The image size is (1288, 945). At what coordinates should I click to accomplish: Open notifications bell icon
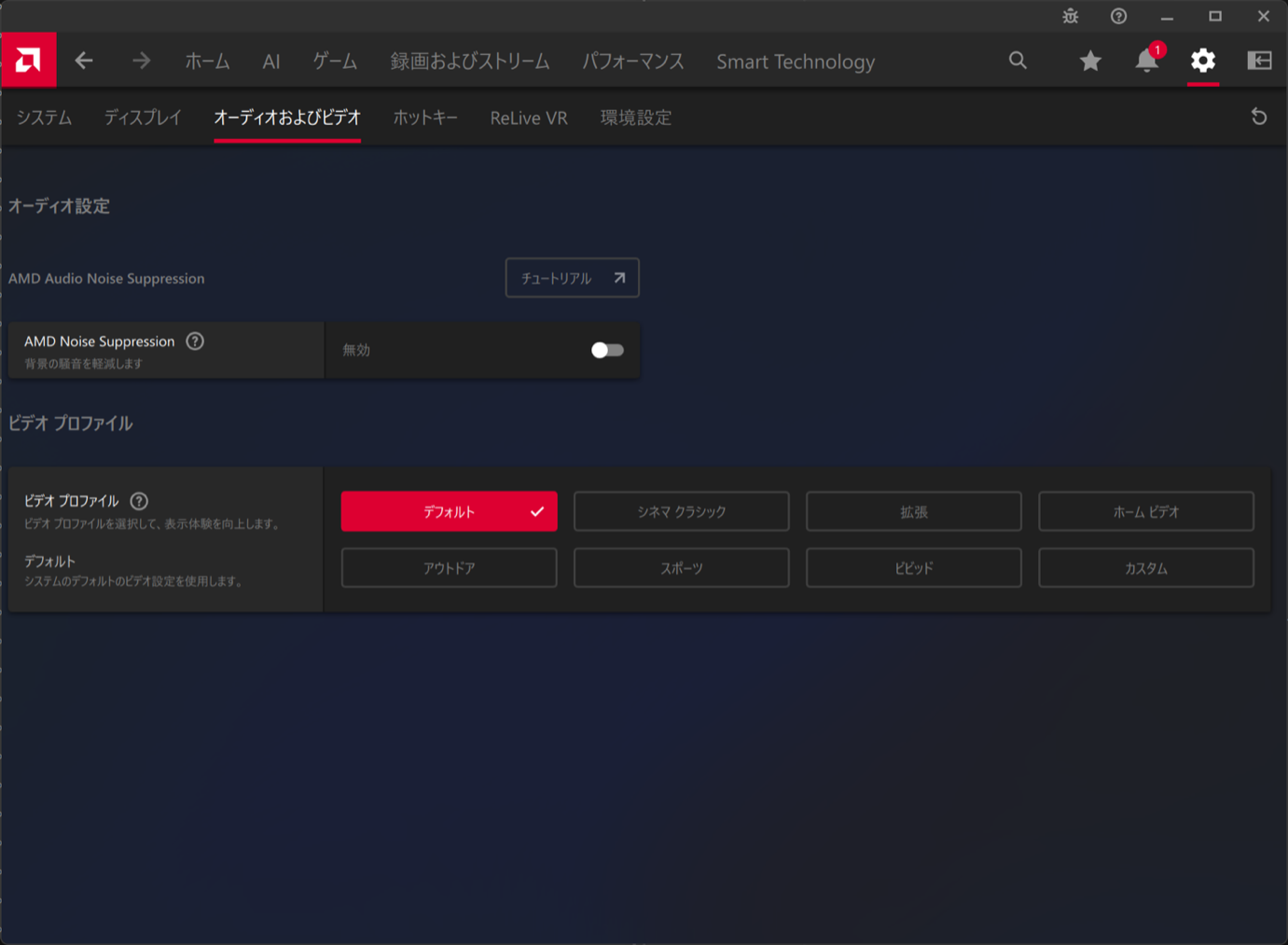click(x=1147, y=61)
